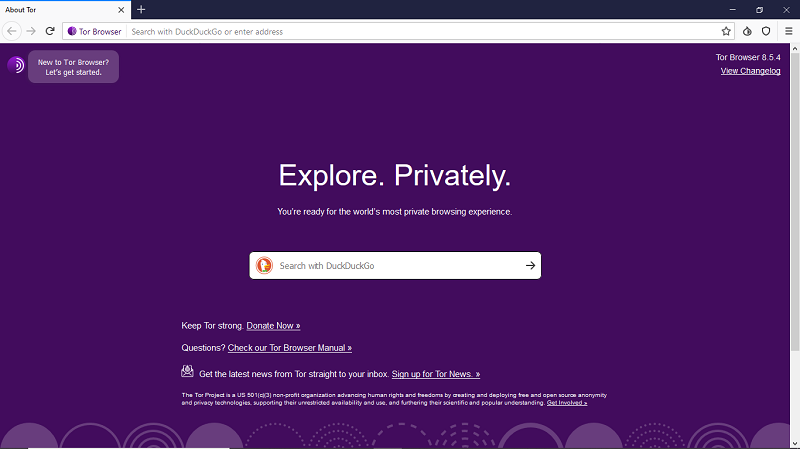
Task: Select the About Tor tab
Action: [x=50, y=9]
